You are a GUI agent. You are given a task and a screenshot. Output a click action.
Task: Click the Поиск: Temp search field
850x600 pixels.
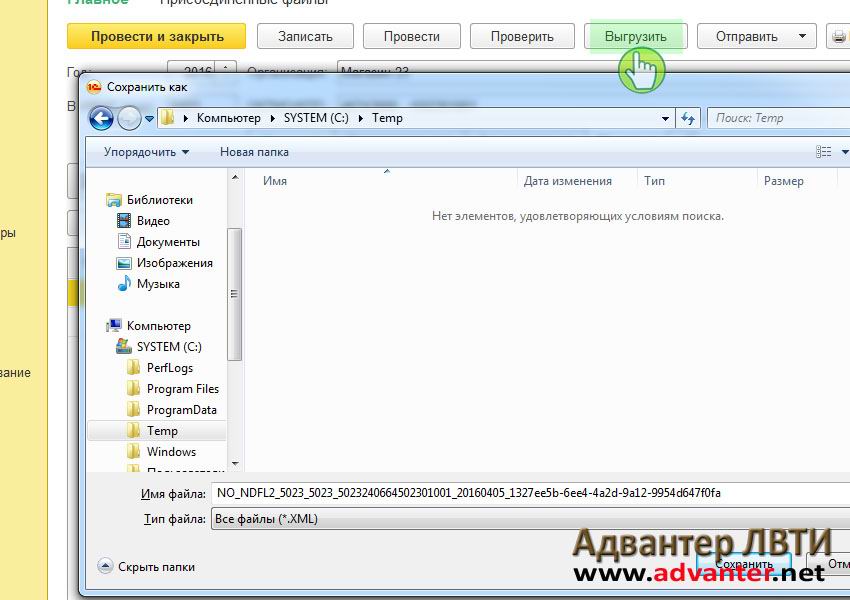coord(778,118)
